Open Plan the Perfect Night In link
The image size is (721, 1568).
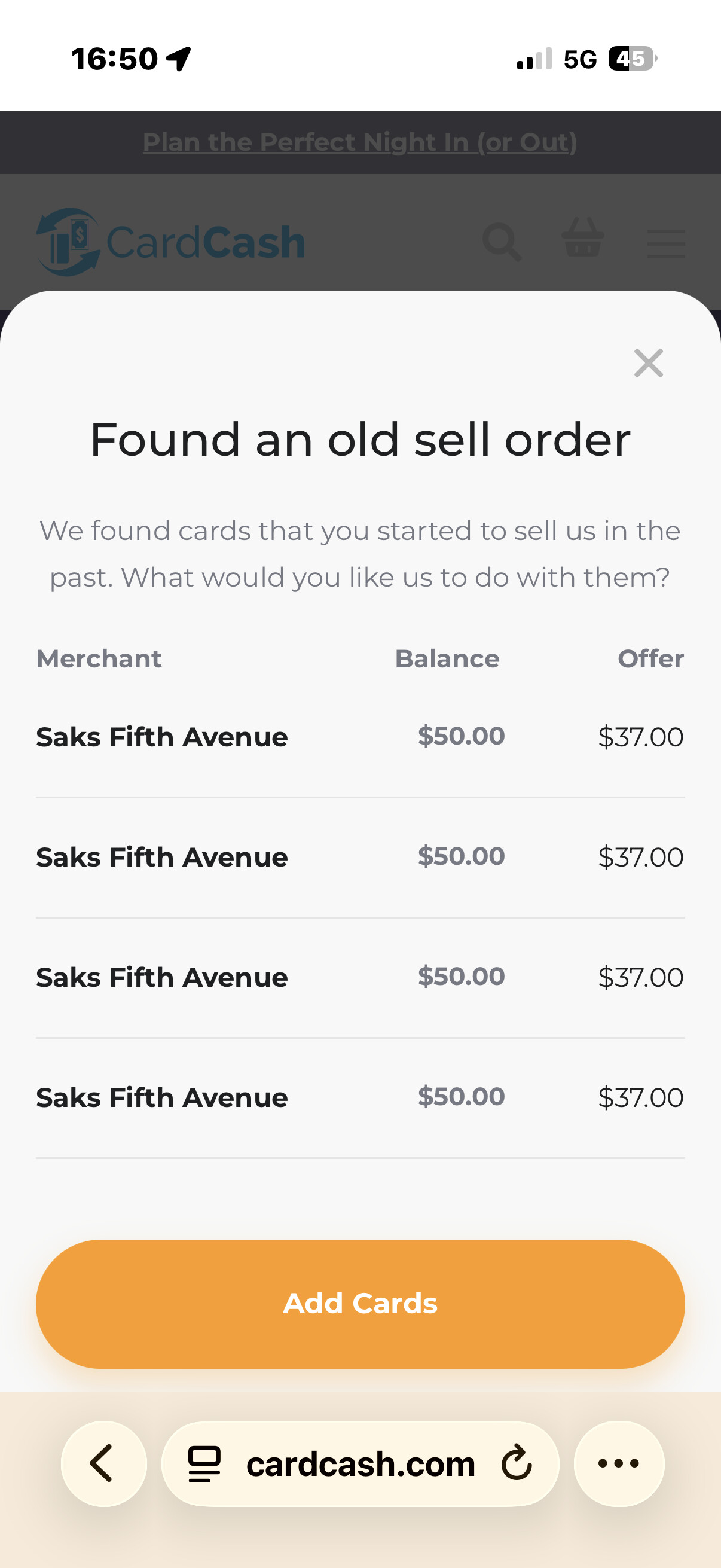(360, 142)
